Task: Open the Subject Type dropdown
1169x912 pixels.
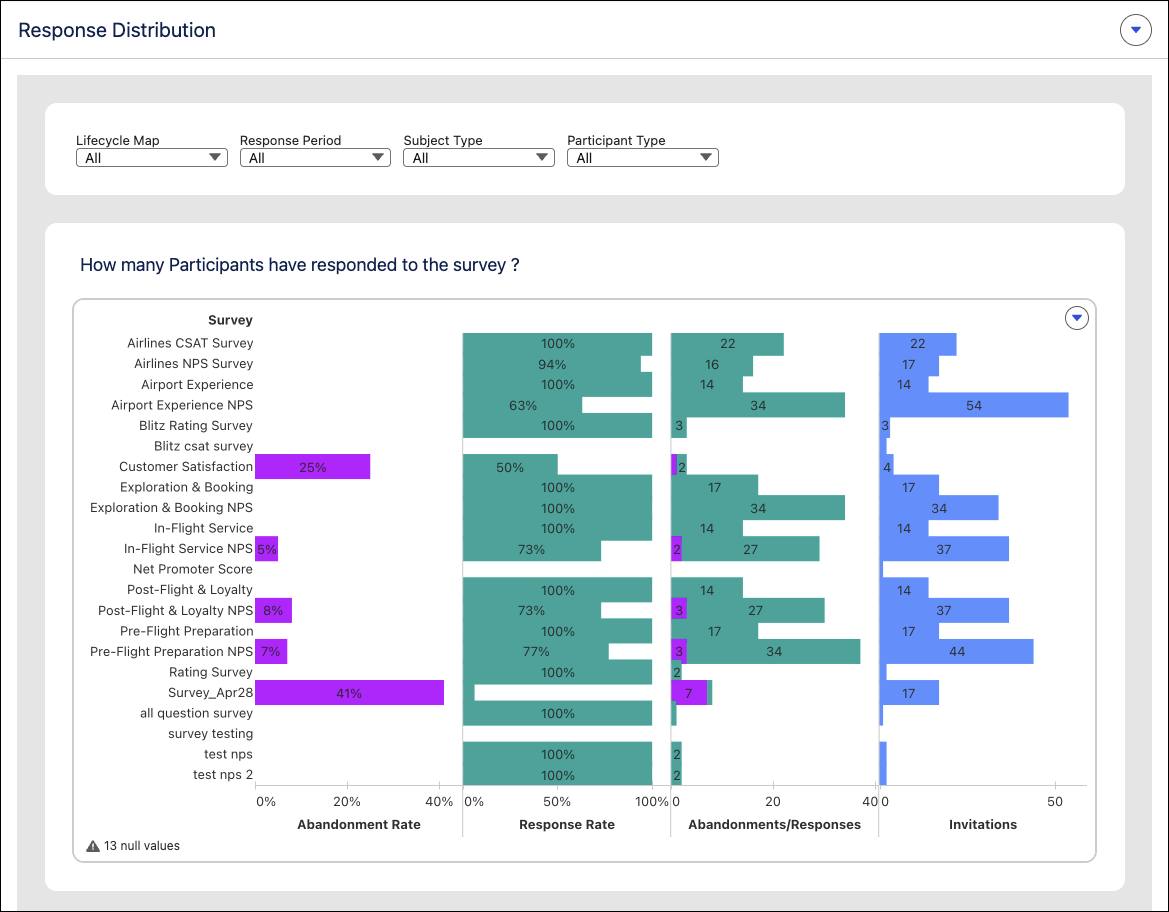Action: 479,157
